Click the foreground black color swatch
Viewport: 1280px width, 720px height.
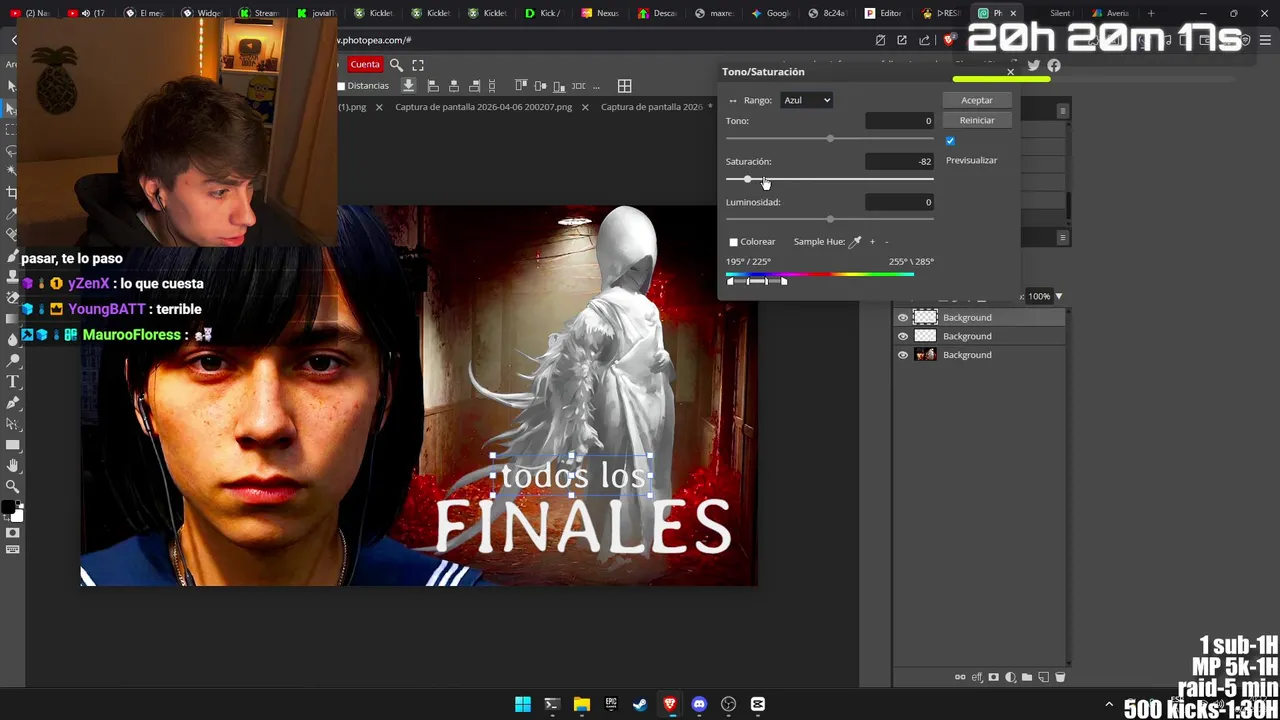pos(9,508)
